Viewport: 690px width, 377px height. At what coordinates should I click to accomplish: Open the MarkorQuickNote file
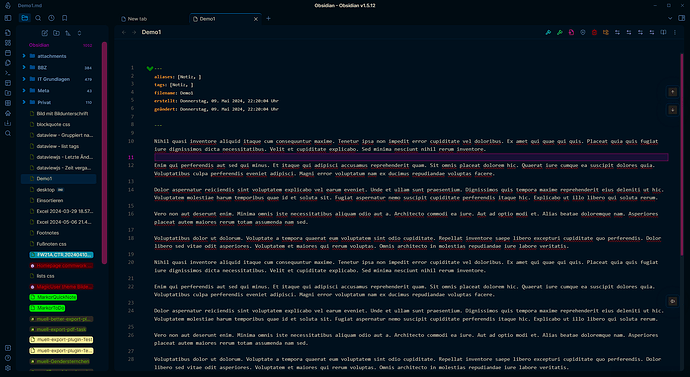click(53, 297)
